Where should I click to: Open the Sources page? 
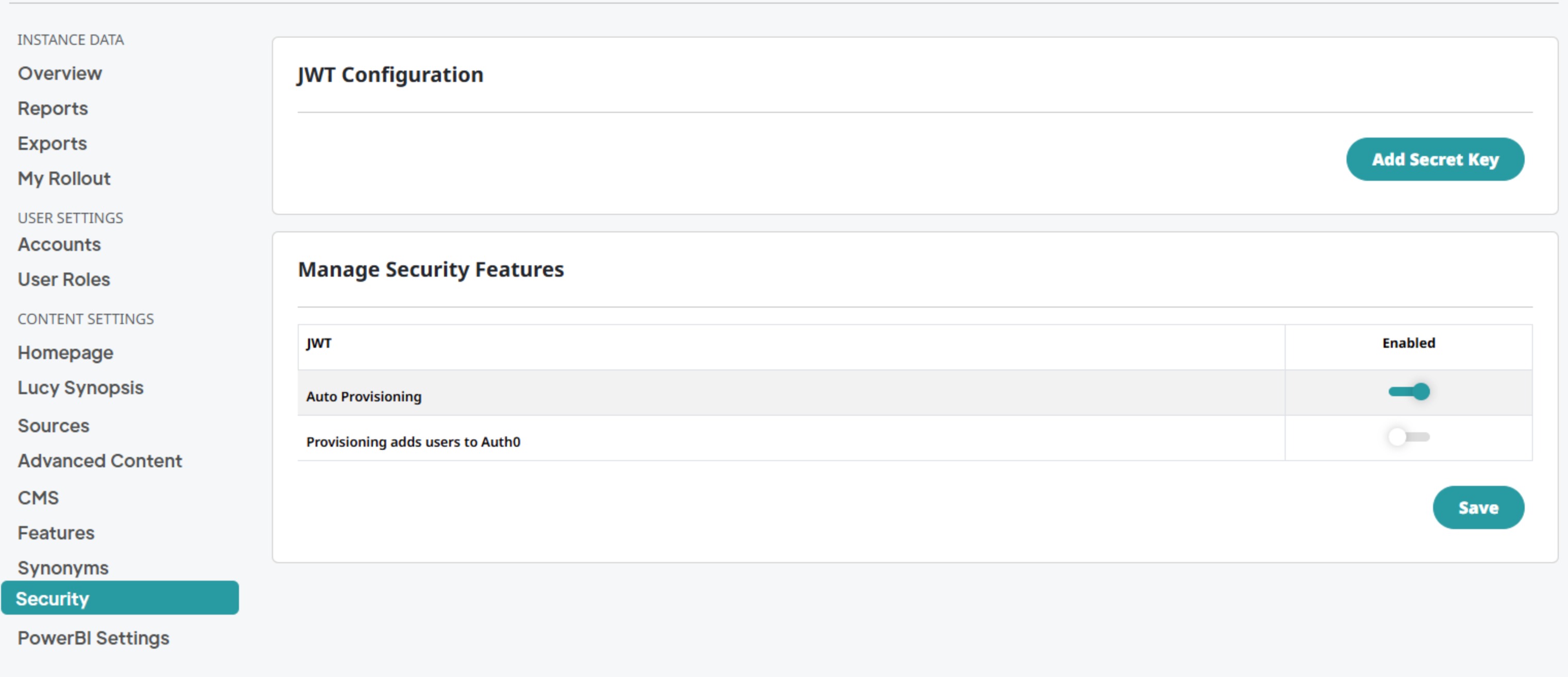coord(54,426)
